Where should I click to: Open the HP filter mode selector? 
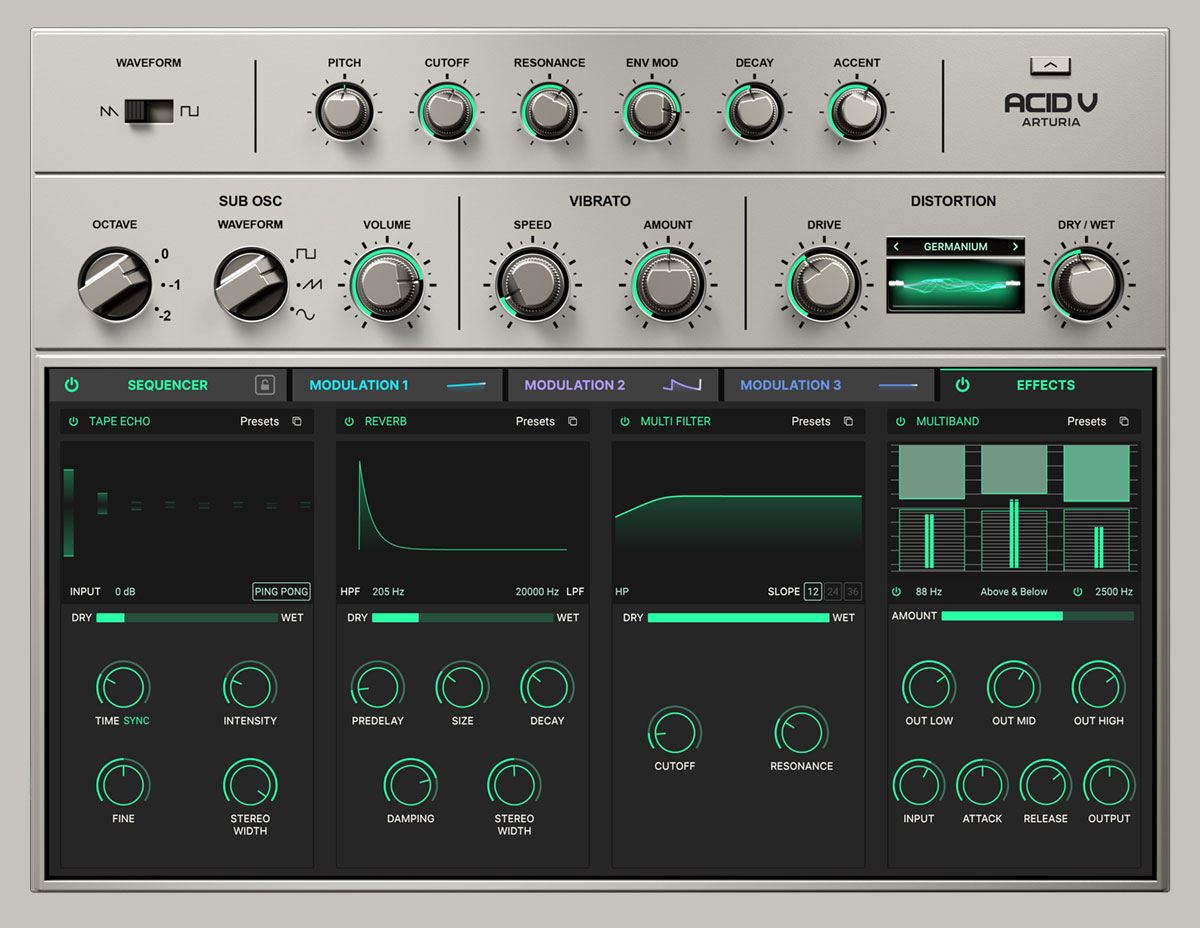click(622, 592)
